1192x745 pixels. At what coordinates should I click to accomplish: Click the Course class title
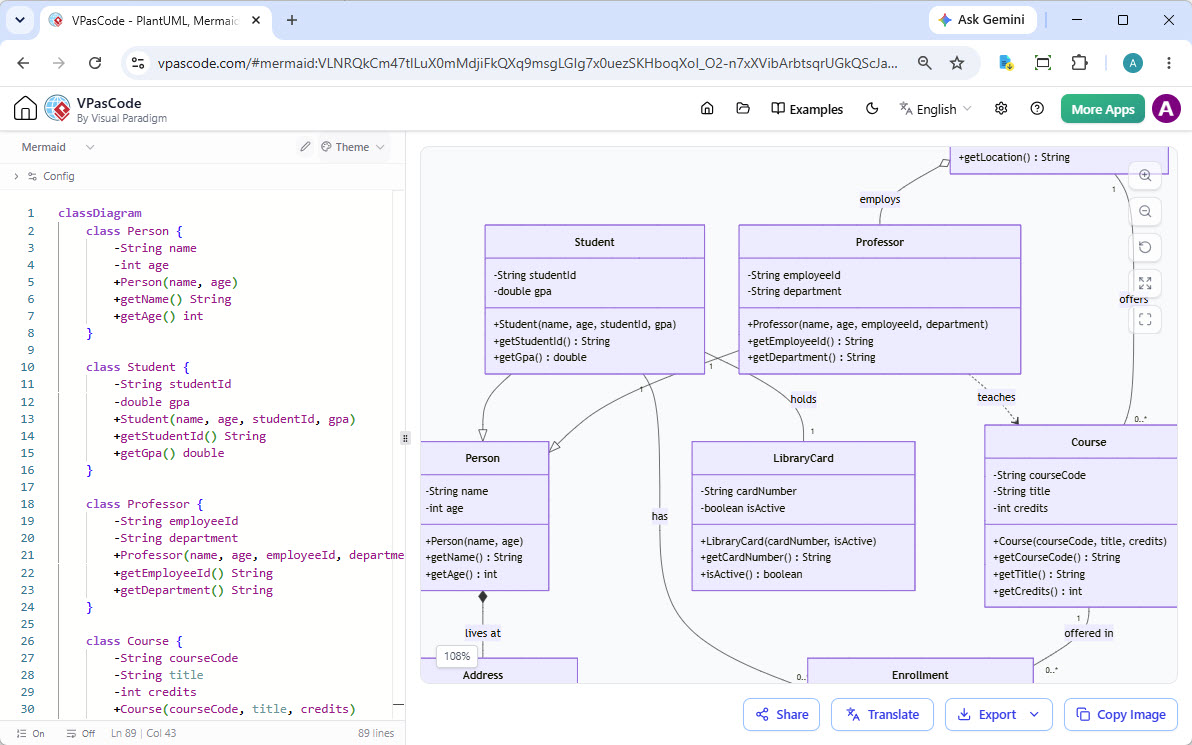point(1089,442)
